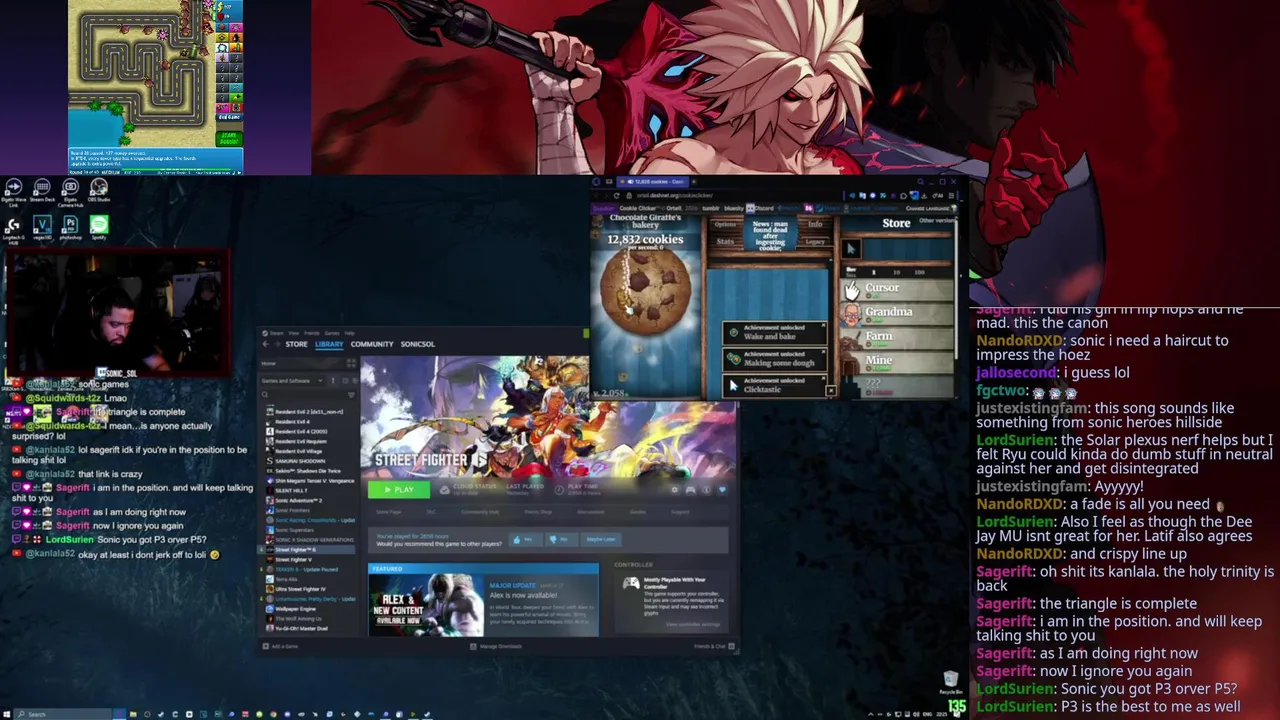The height and width of the screenshot is (720, 1280).
Task: Open the SONICSOL profile tab in Steam
Action: click(x=418, y=344)
